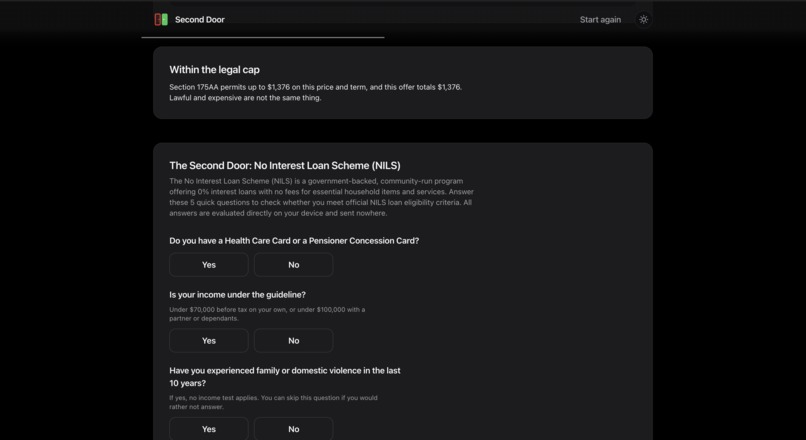Answer No to Health Care Card question
The image size is (806, 440).
coord(294,265)
